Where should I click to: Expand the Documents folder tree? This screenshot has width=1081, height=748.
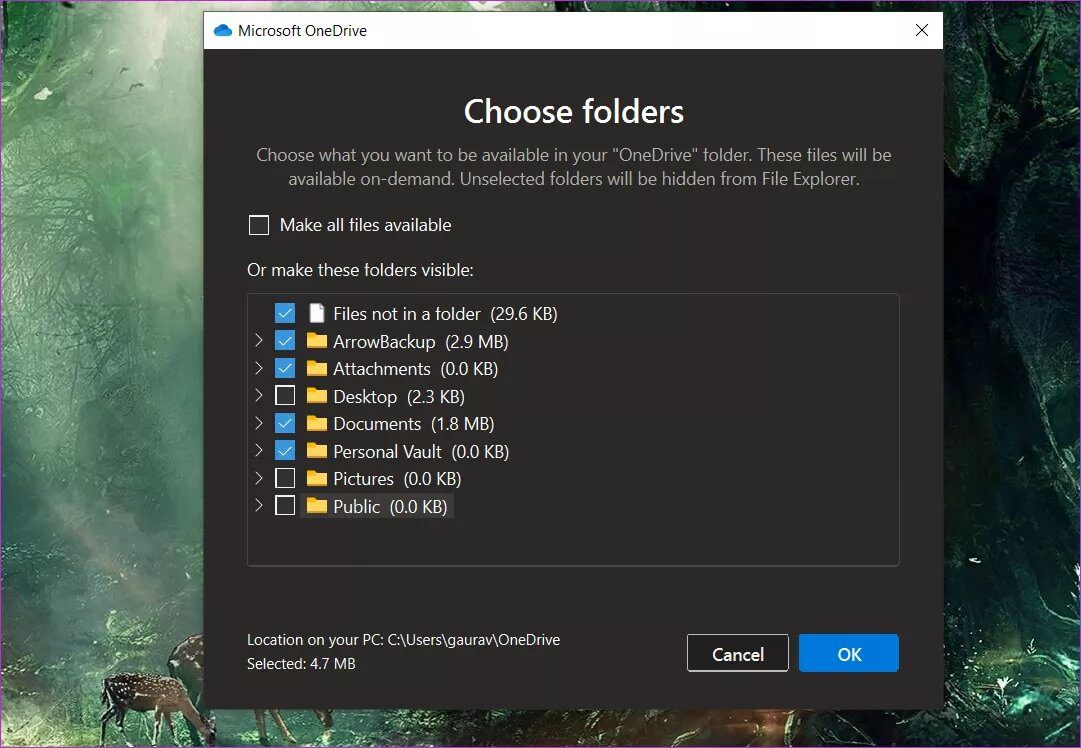coord(259,423)
